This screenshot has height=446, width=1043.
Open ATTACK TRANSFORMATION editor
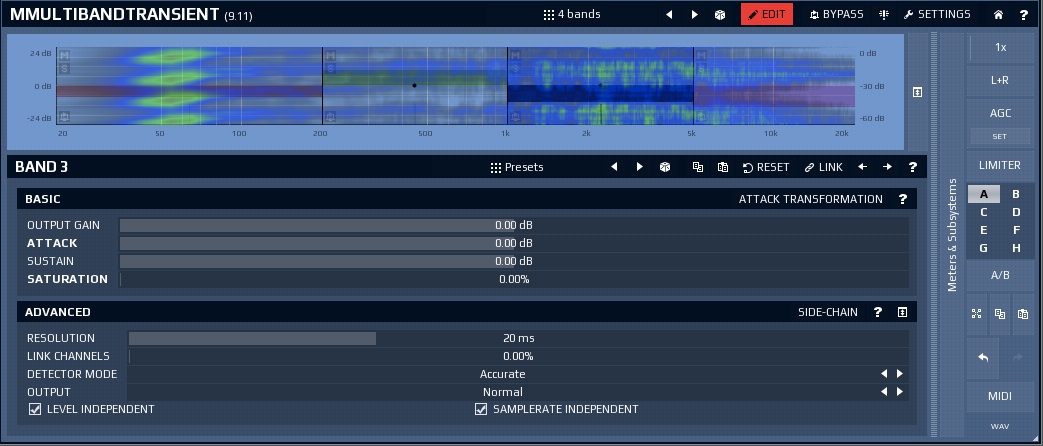[811, 199]
